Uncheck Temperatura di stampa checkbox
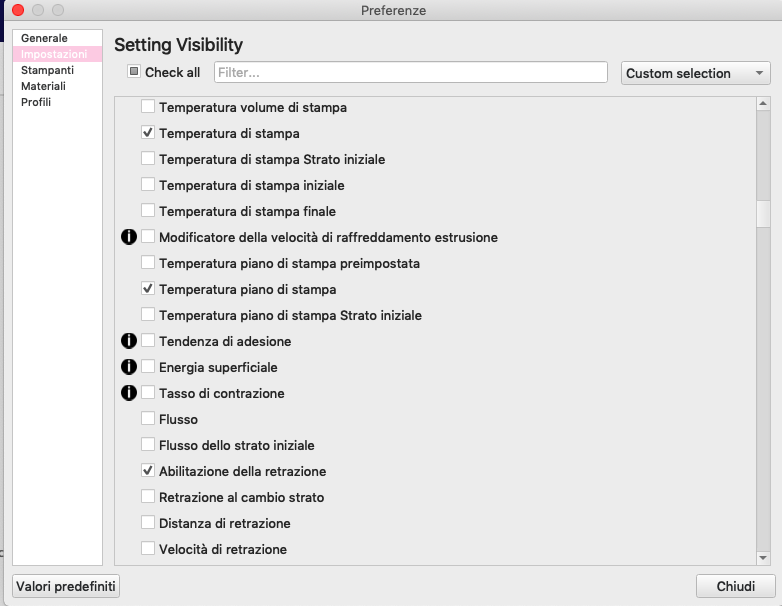This screenshot has width=782, height=606. coord(148,133)
